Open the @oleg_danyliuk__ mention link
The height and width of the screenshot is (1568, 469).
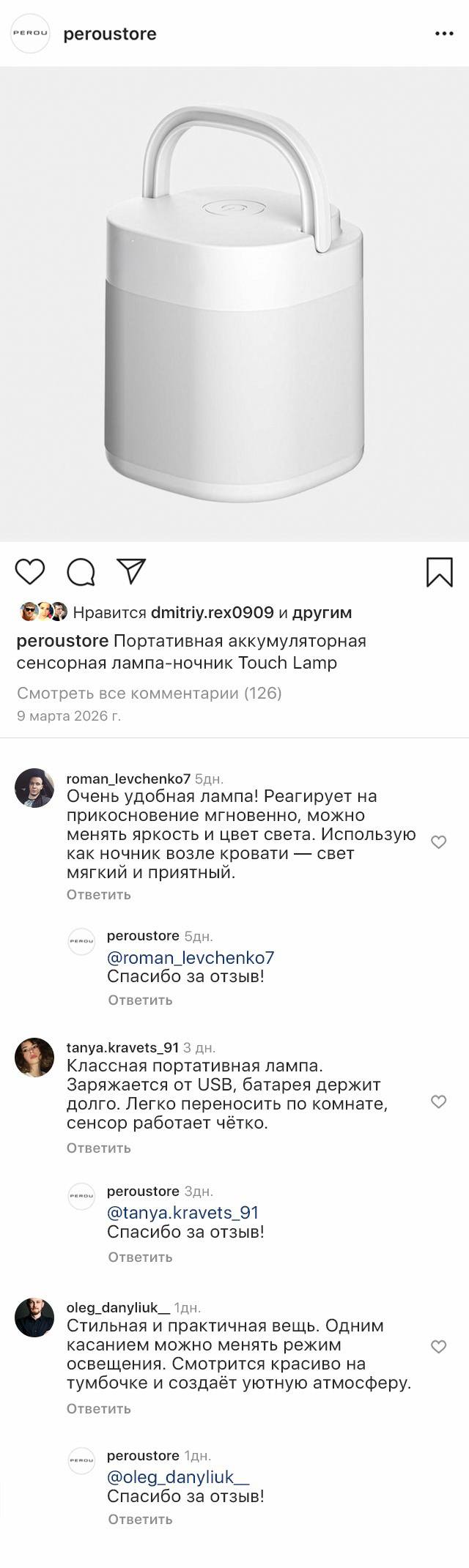(178, 1477)
